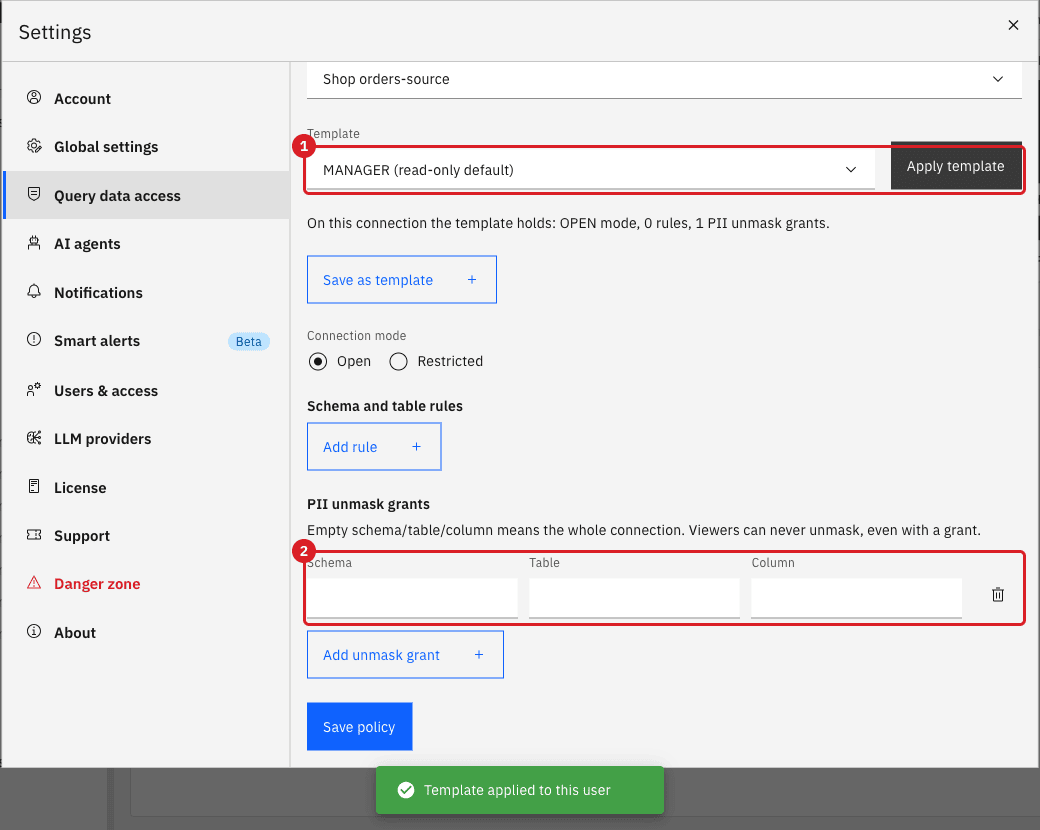This screenshot has width=1040, height=830.
Task: Click the LLM providers brain icon
Action: 34,438
